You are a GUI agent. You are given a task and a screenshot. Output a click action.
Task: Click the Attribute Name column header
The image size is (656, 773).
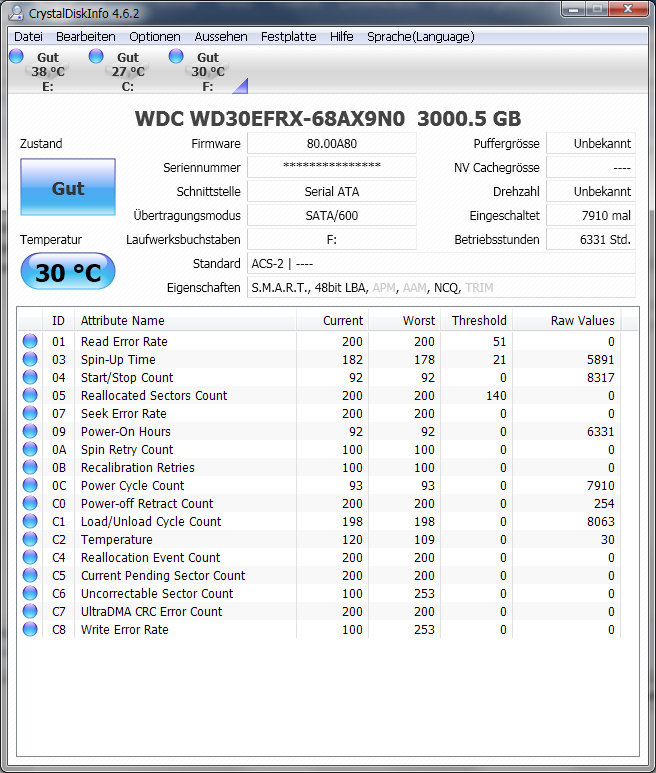click(x=185, y=320)
